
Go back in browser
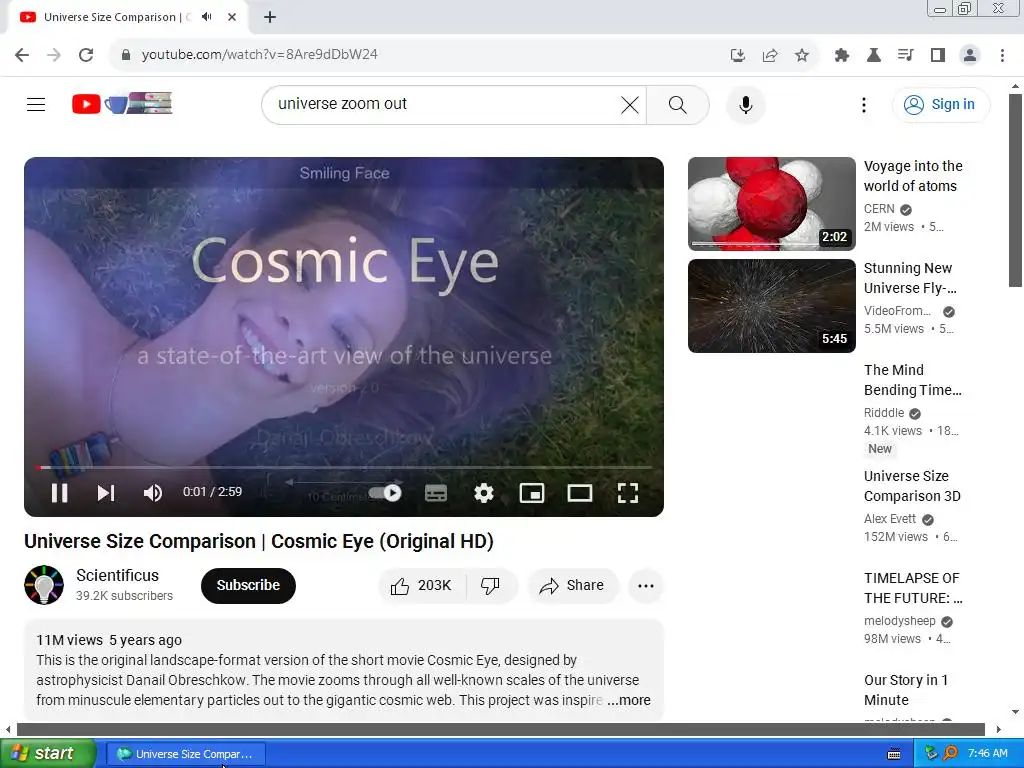tap(22, 55)
